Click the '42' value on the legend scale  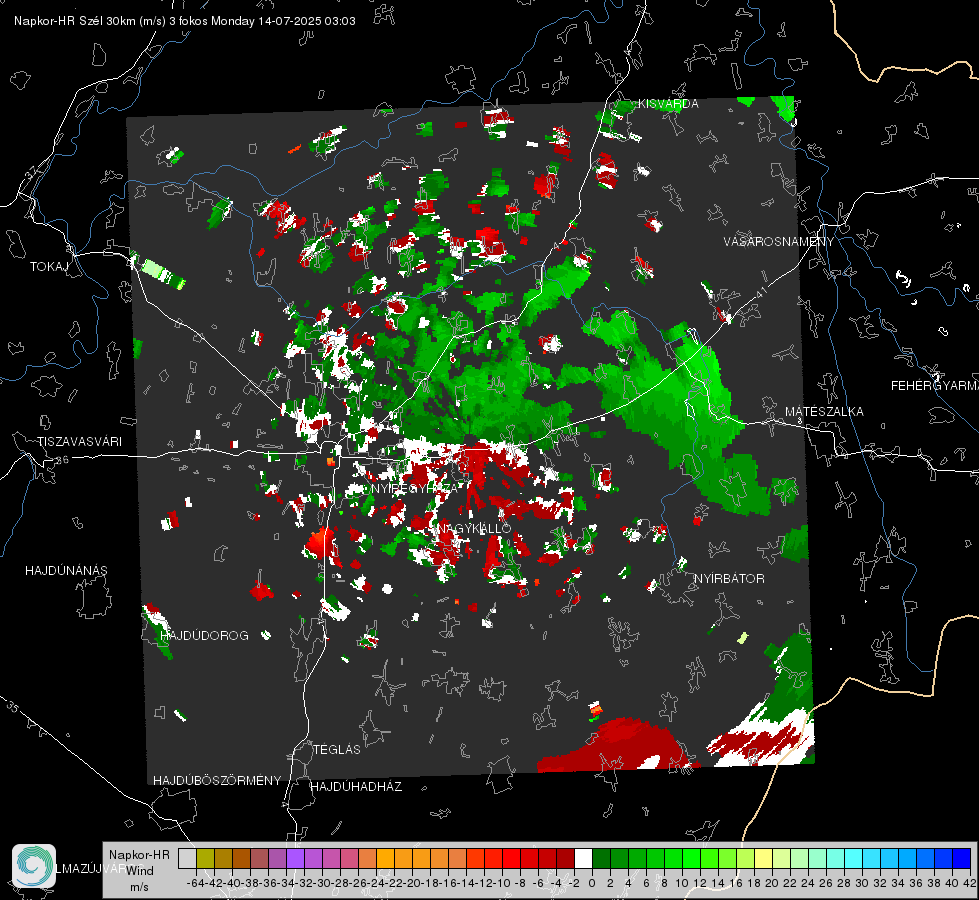click(x=969, y=883)
